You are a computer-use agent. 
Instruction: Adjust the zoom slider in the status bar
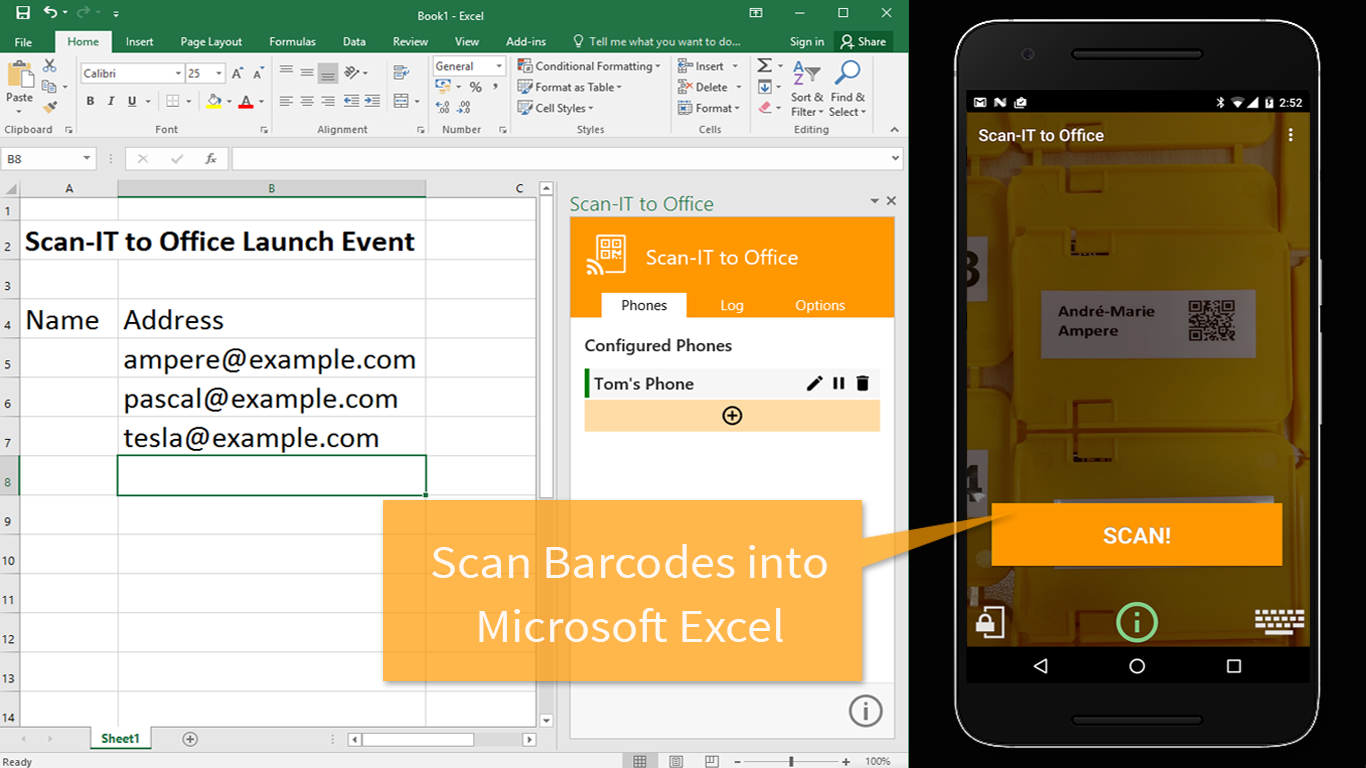coord(793,760)
